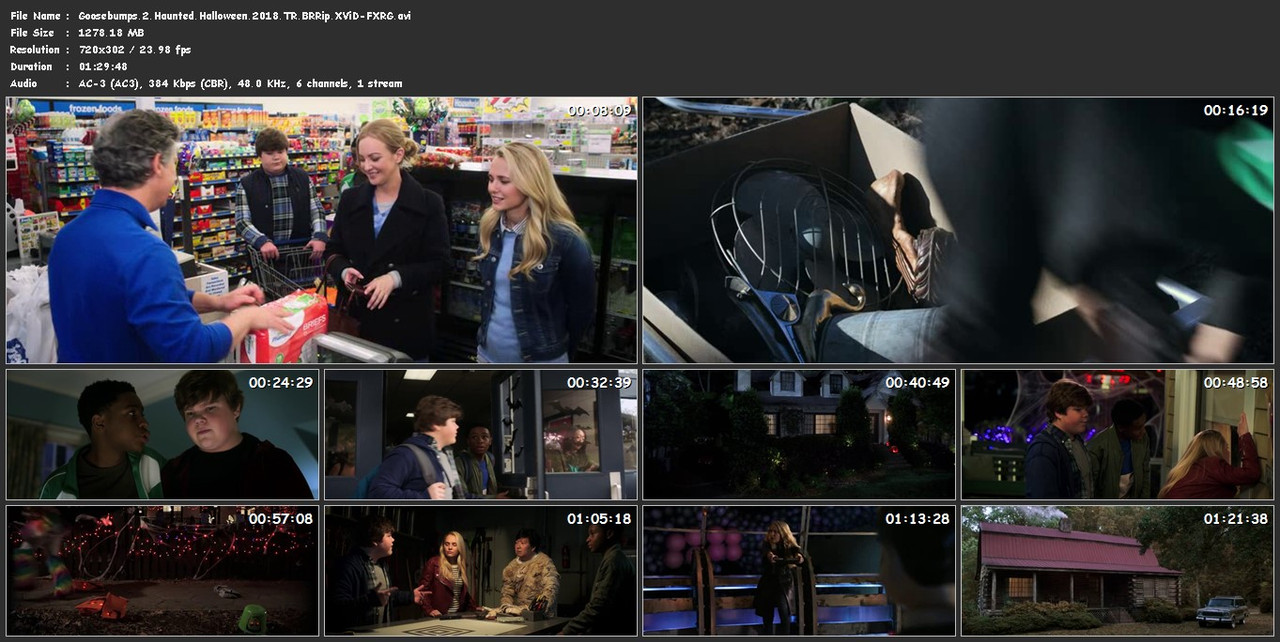Click the audio info AC-3 (AC3), 384 Kbps line
This screenshot has height=642, width=1280.
tap(240, 84)
